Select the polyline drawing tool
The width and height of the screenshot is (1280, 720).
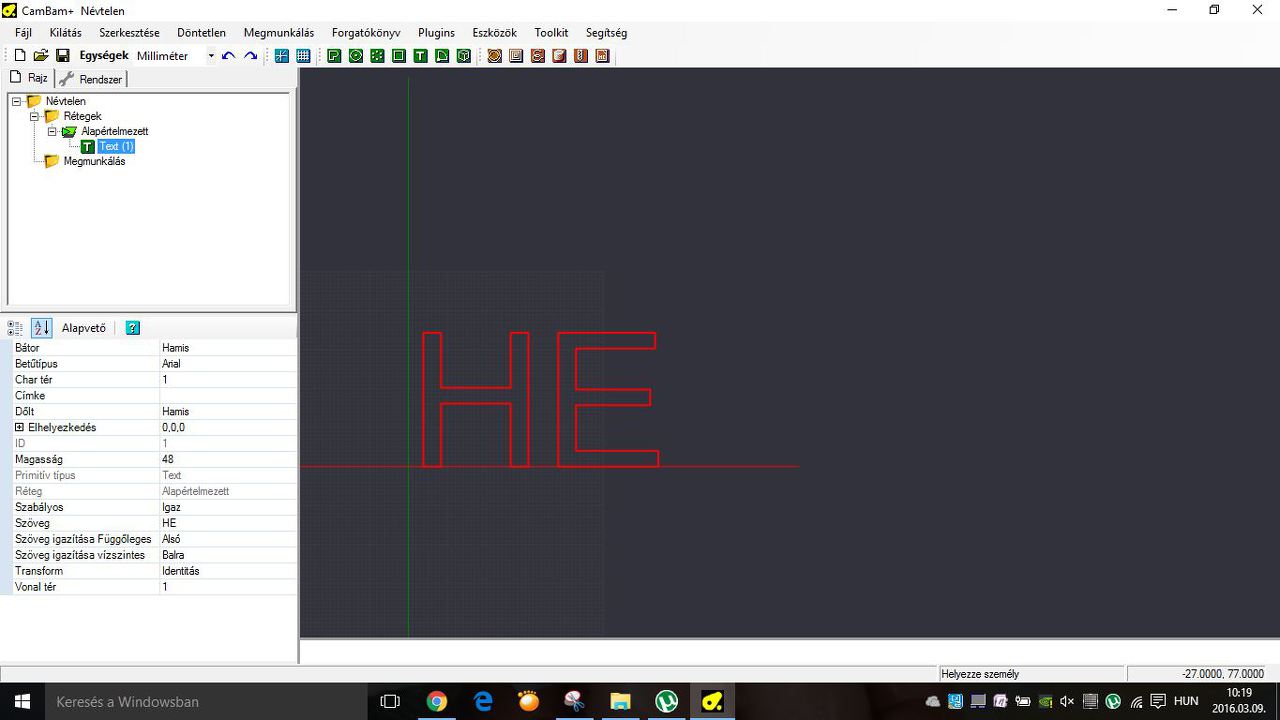[x=334, y=56]
